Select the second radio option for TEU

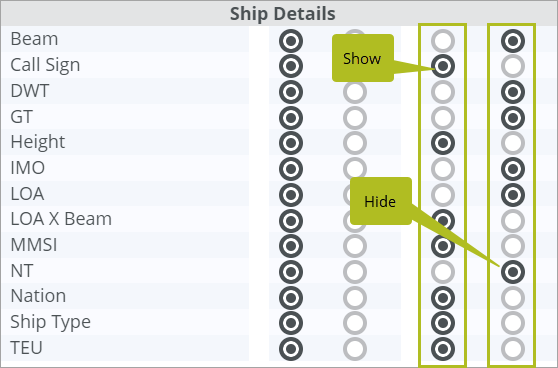(355, 349)
